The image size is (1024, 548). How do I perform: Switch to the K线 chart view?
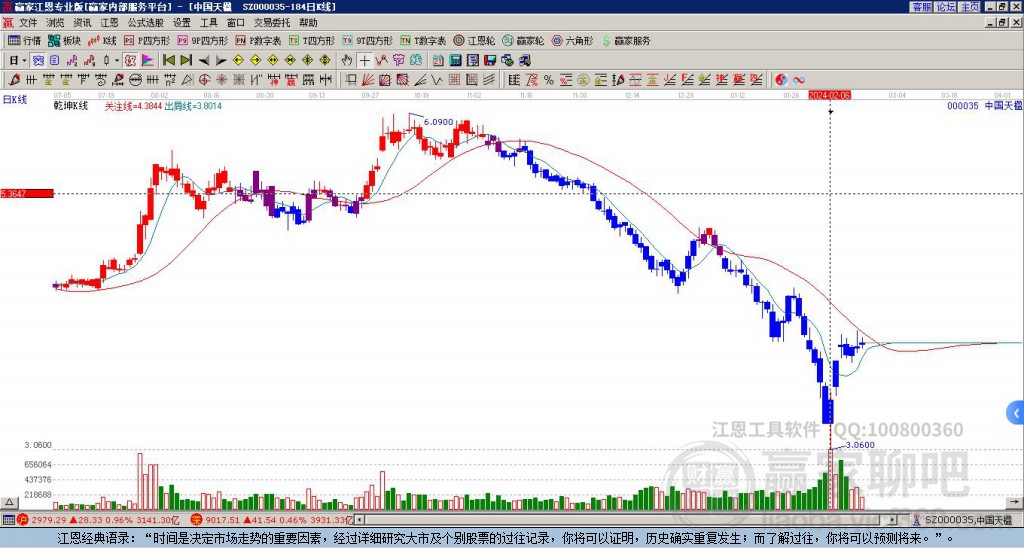102,40
